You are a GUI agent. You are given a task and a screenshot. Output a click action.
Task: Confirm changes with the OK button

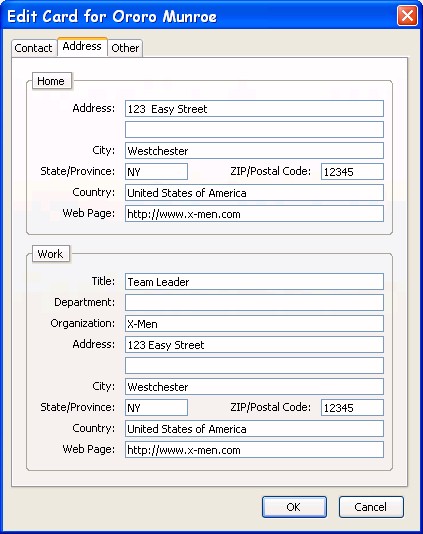tap(294, 507)
